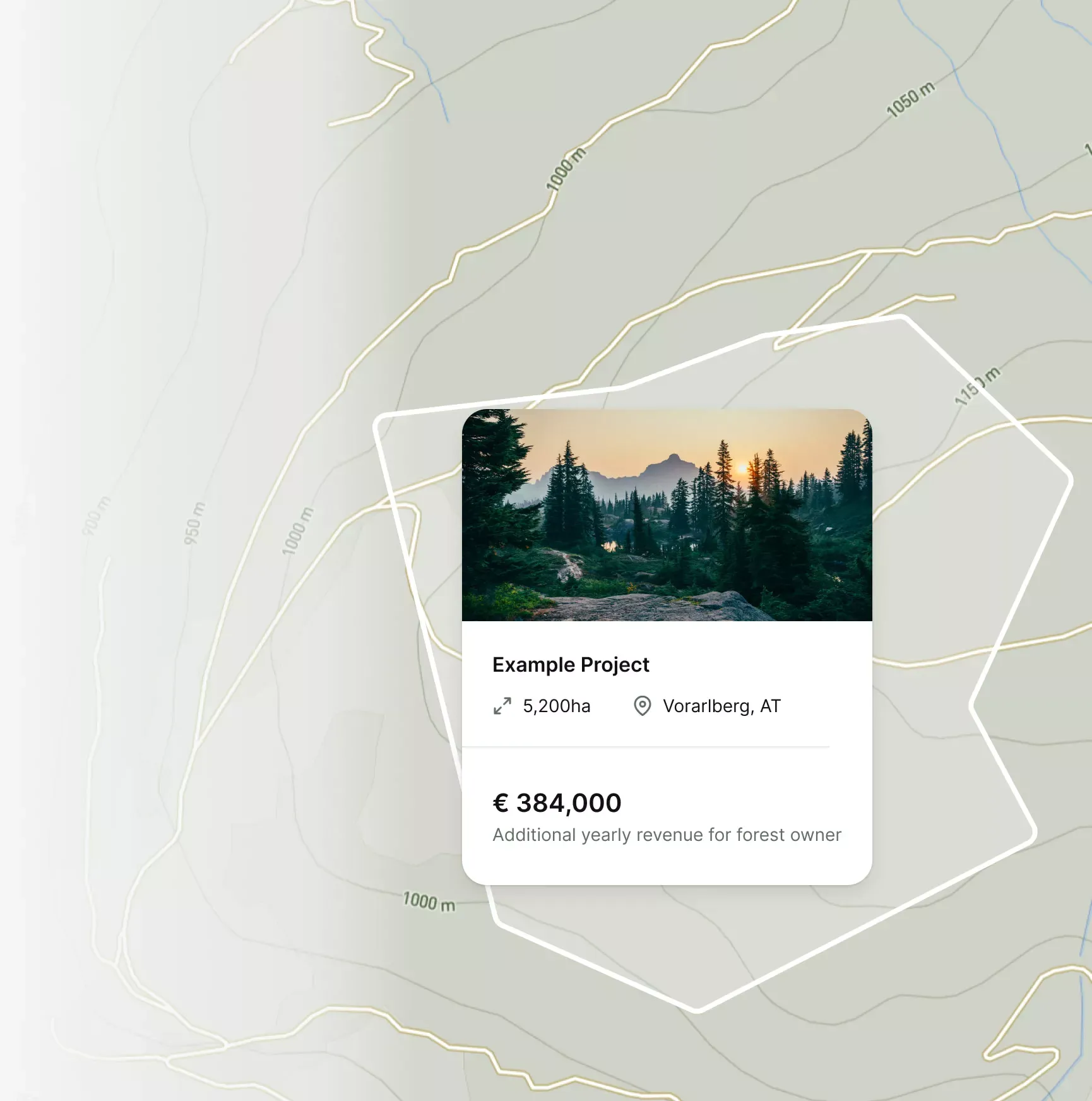Select the Example Project title
1092x1101 pixels.
coord(571,665)
